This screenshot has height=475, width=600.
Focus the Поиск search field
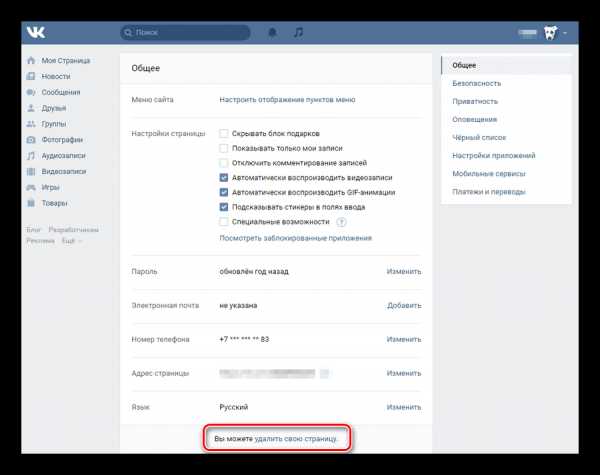click(x=185, y=33)
